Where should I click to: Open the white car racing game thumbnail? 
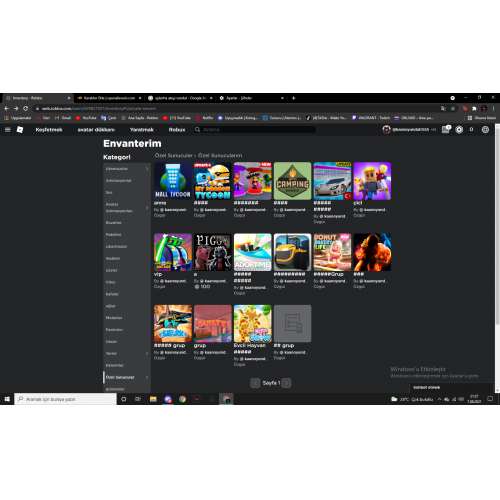click(332, 181)
